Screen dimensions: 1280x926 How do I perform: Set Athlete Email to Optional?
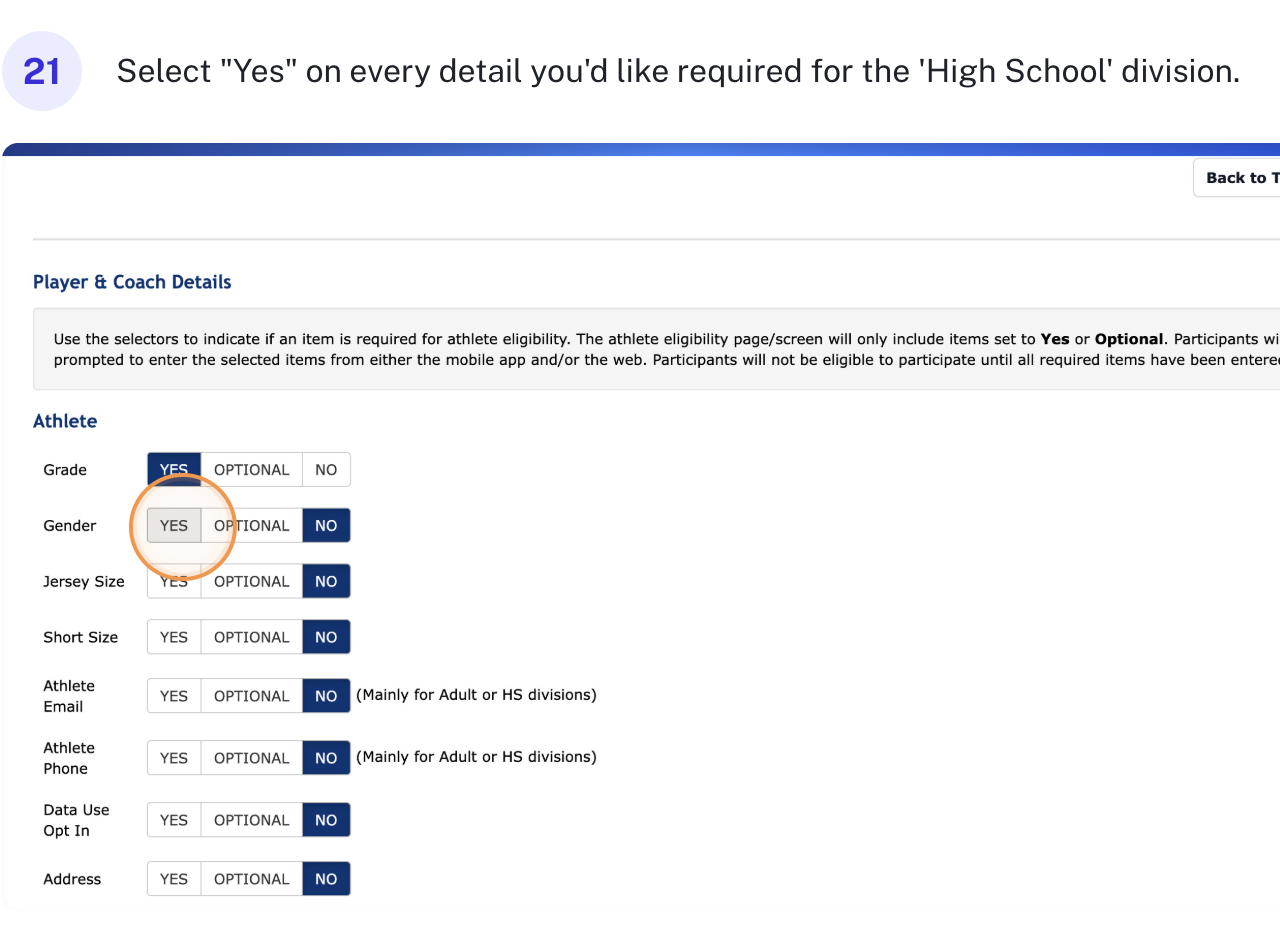[252, 696]
